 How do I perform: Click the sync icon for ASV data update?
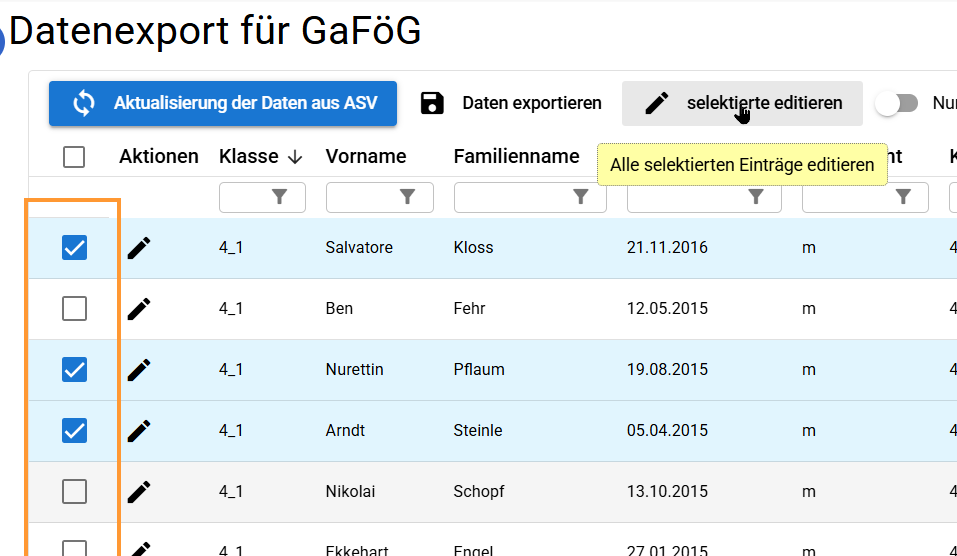coord(84,103)
